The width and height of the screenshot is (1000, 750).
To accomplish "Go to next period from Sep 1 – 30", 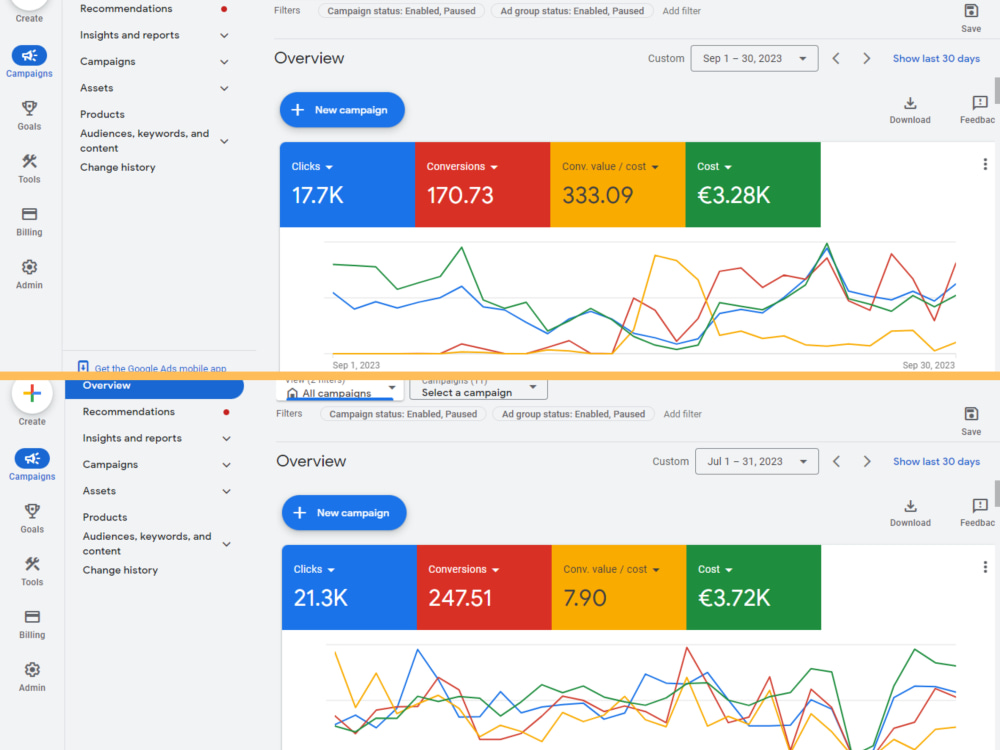I will [x=866, y=59].
